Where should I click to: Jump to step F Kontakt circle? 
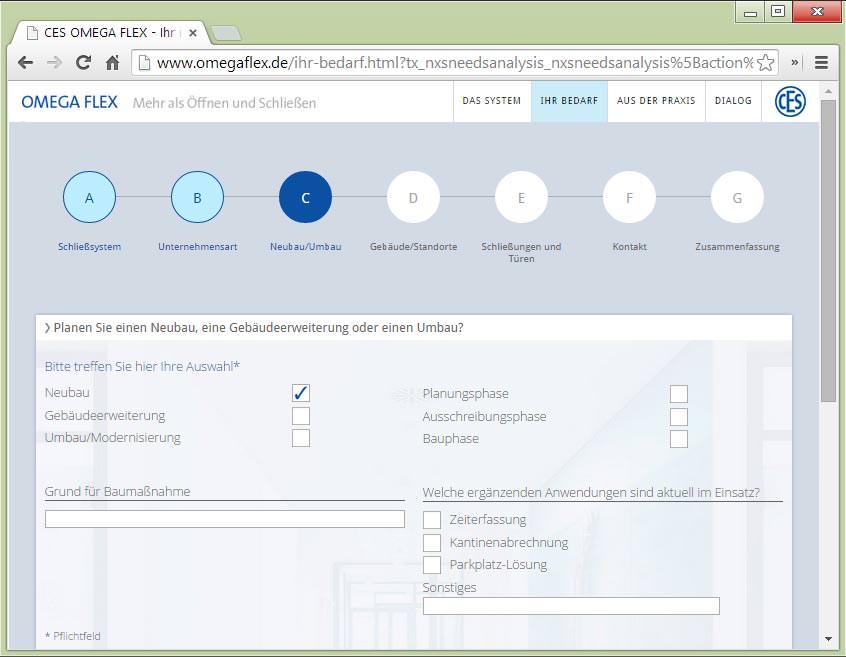tap(629, 197)
